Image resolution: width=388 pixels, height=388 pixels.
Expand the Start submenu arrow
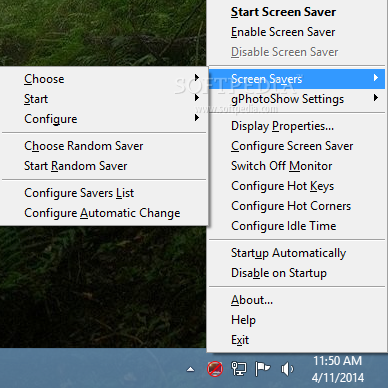(x=197, y=98)
